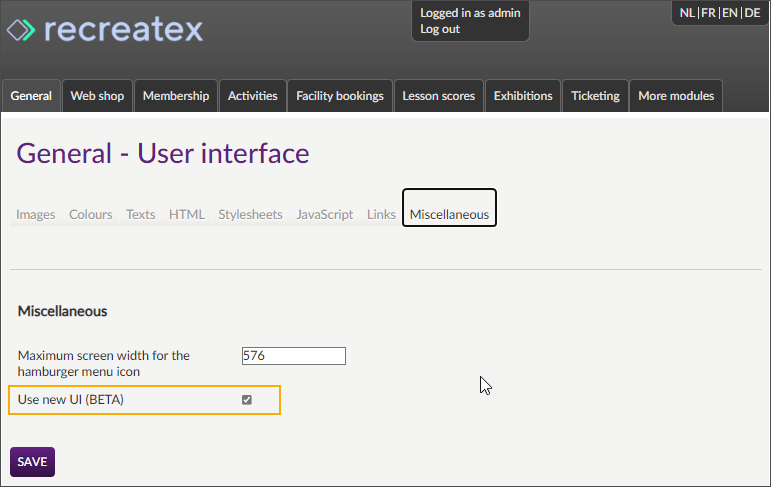Go to the Lesson scores tab
The image size is (771, 487).
[438, 96]
